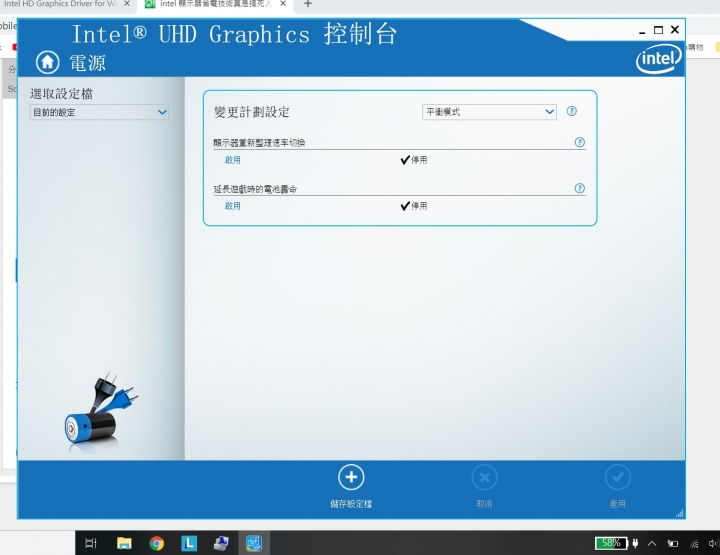The height and width of the screenshot is (555, 720).
Task: Save profile with the plus icon
Action: coord(351,477)
